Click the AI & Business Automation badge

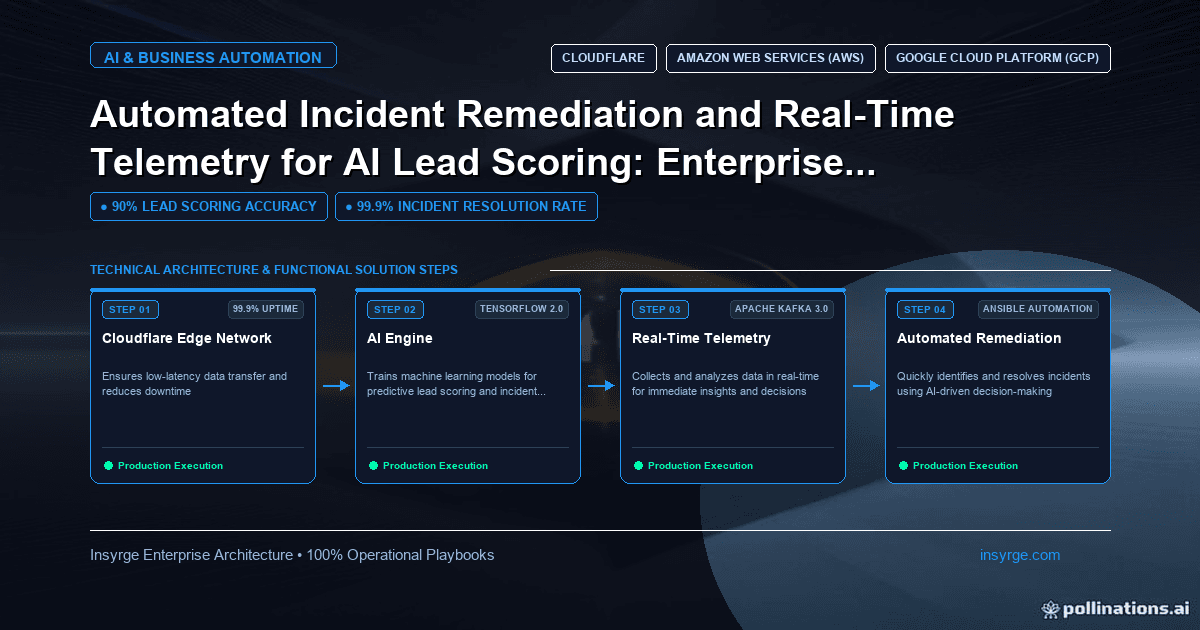[x=213, y=57]
